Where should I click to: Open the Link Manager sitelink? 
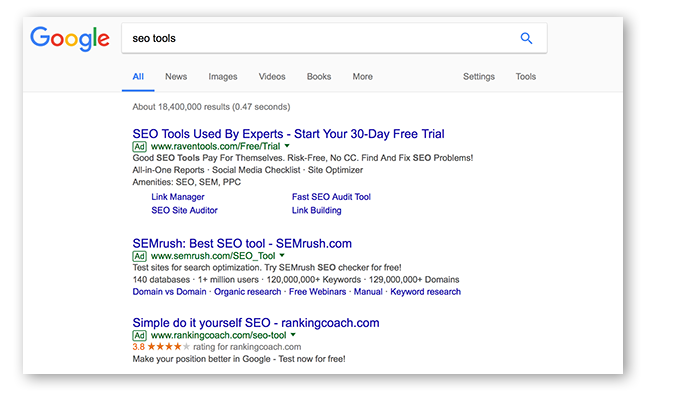(x=178, y=197)
